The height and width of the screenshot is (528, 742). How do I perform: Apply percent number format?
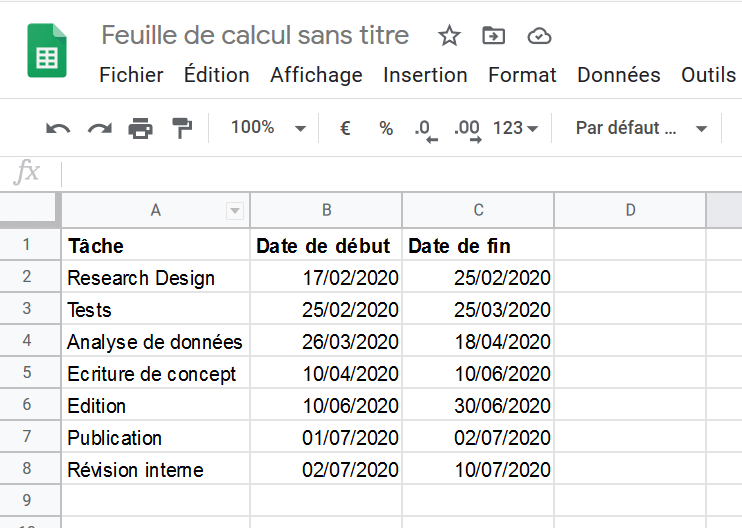point(386,128)
